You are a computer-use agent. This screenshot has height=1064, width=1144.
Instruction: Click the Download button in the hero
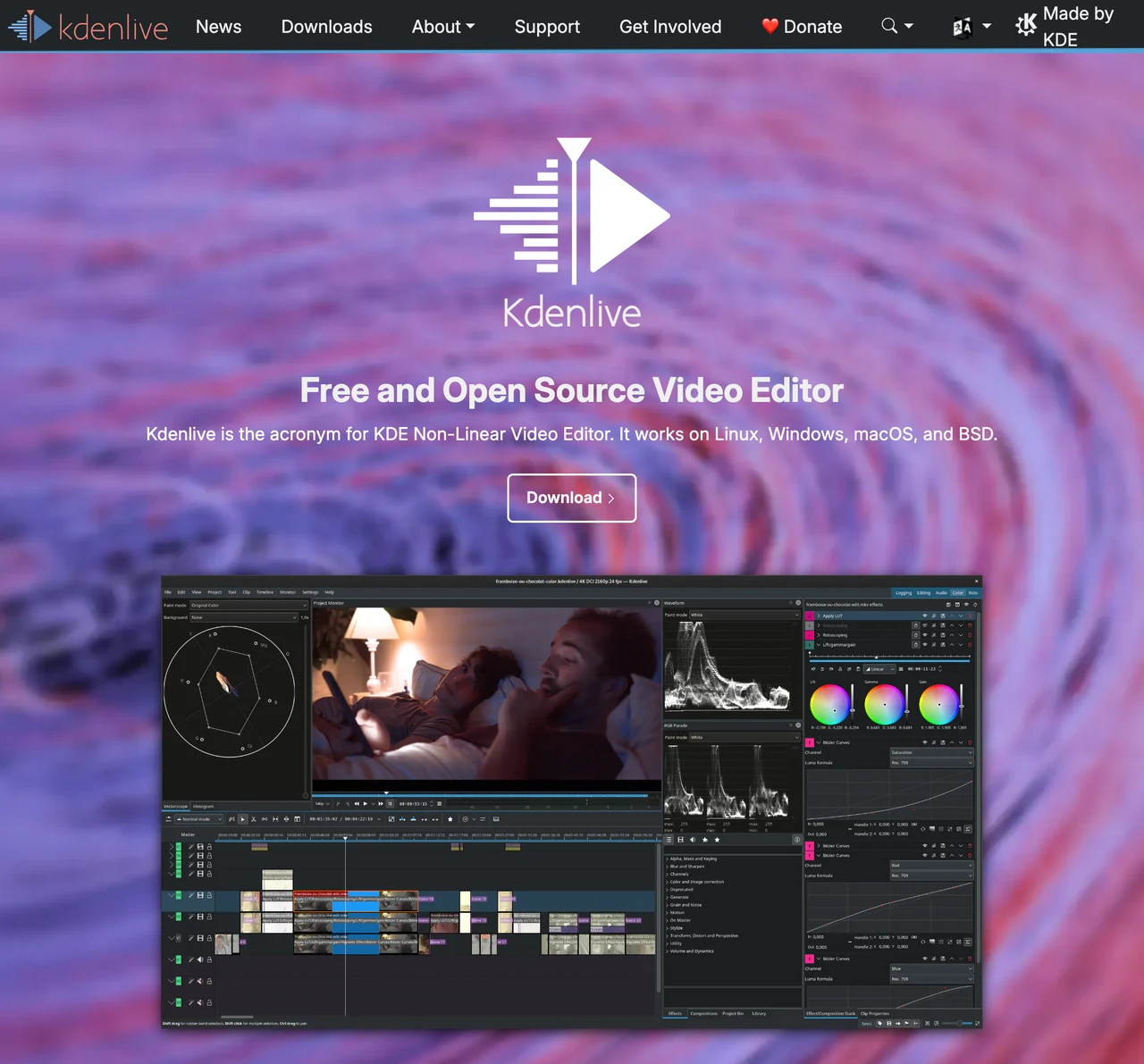(572, 498)
